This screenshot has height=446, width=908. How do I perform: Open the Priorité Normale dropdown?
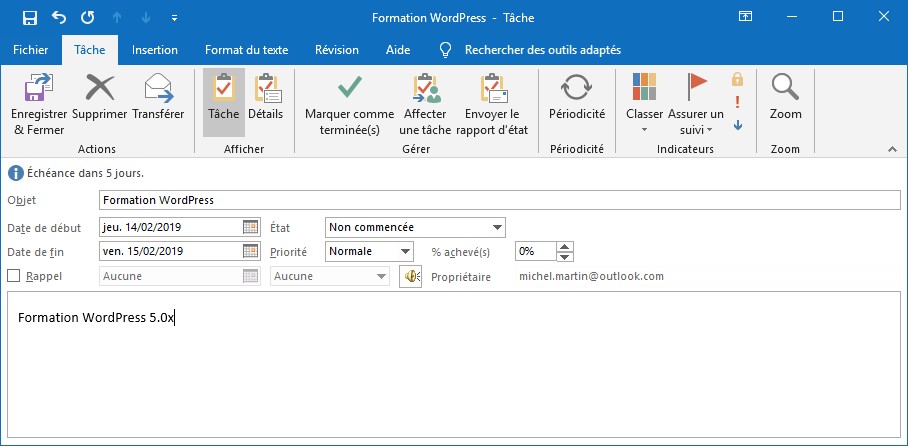[404, 252]
